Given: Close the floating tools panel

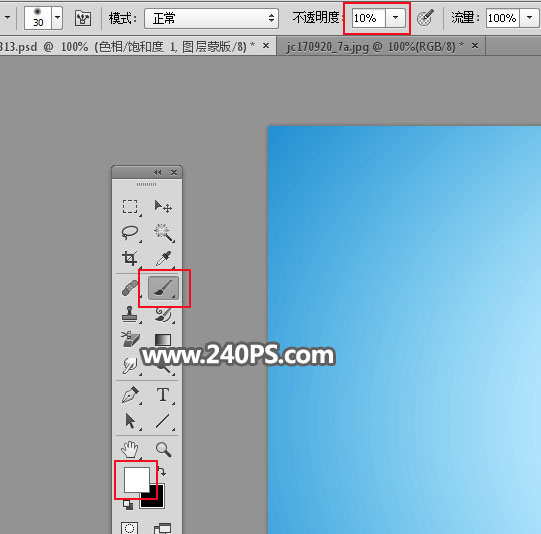Looking at the screenshot, I should coord(174,172).
